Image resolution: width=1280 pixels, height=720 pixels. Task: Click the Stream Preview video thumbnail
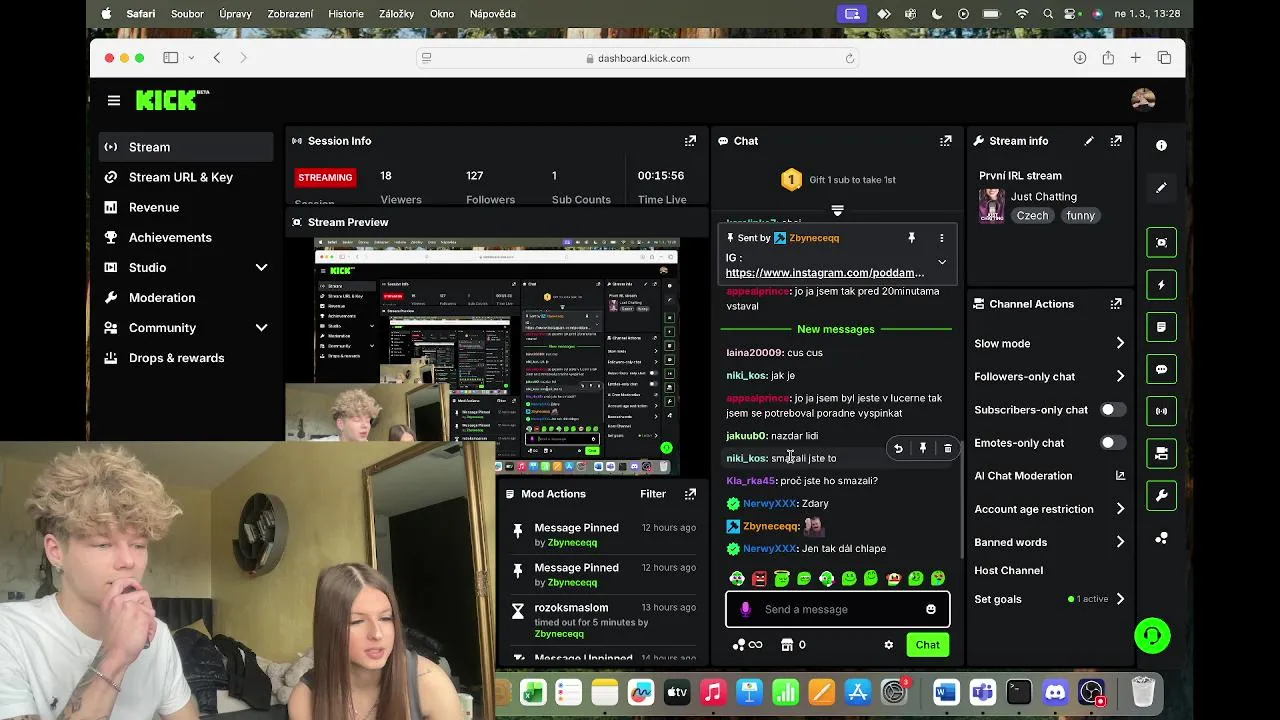[497, 357]
